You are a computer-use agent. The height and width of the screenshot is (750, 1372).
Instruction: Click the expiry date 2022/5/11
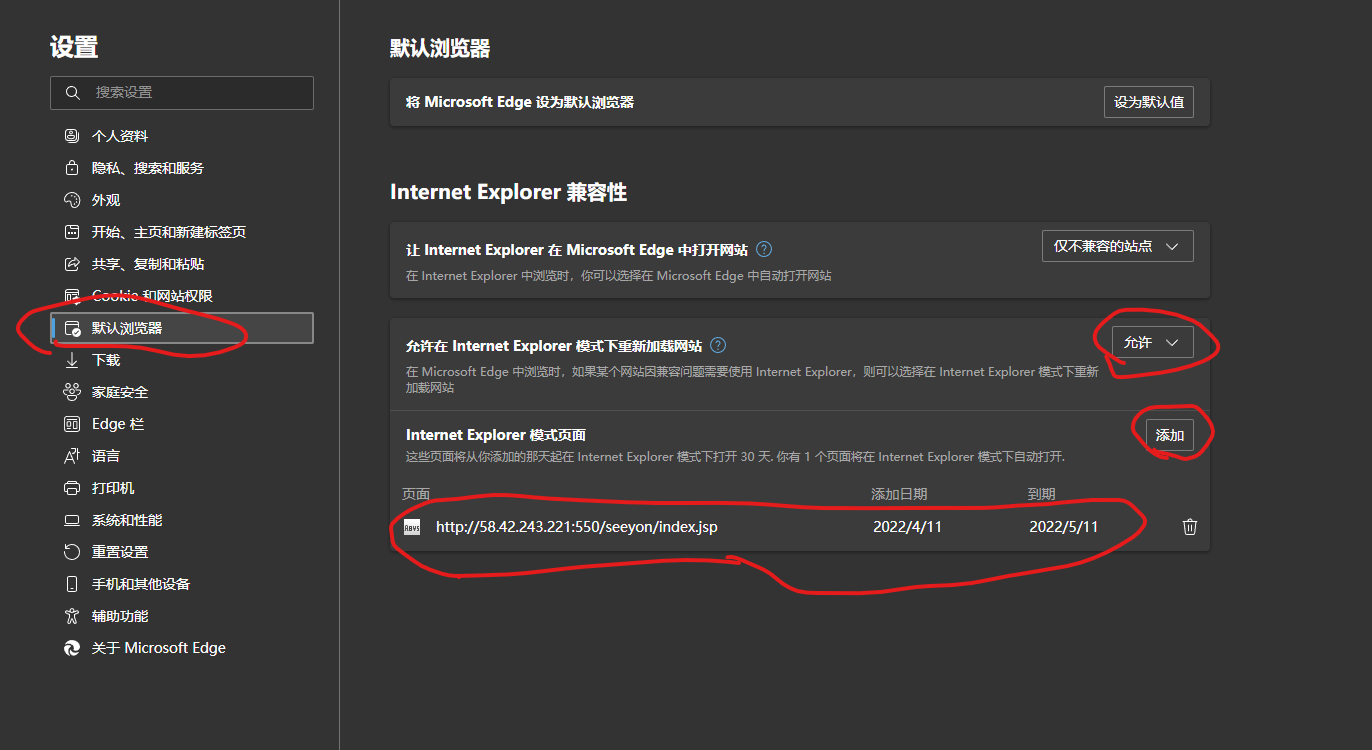tap(1064, 527)
